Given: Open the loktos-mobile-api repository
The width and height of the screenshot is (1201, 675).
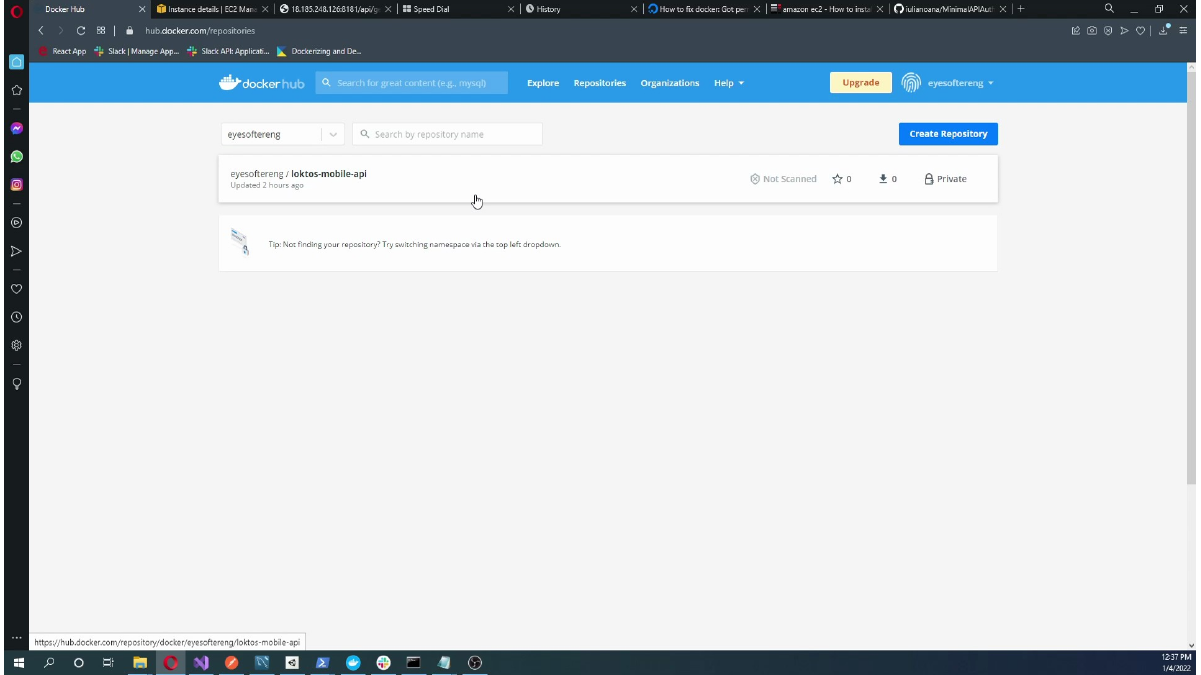Looking at the screenshot, I should (x=329, y=174).
